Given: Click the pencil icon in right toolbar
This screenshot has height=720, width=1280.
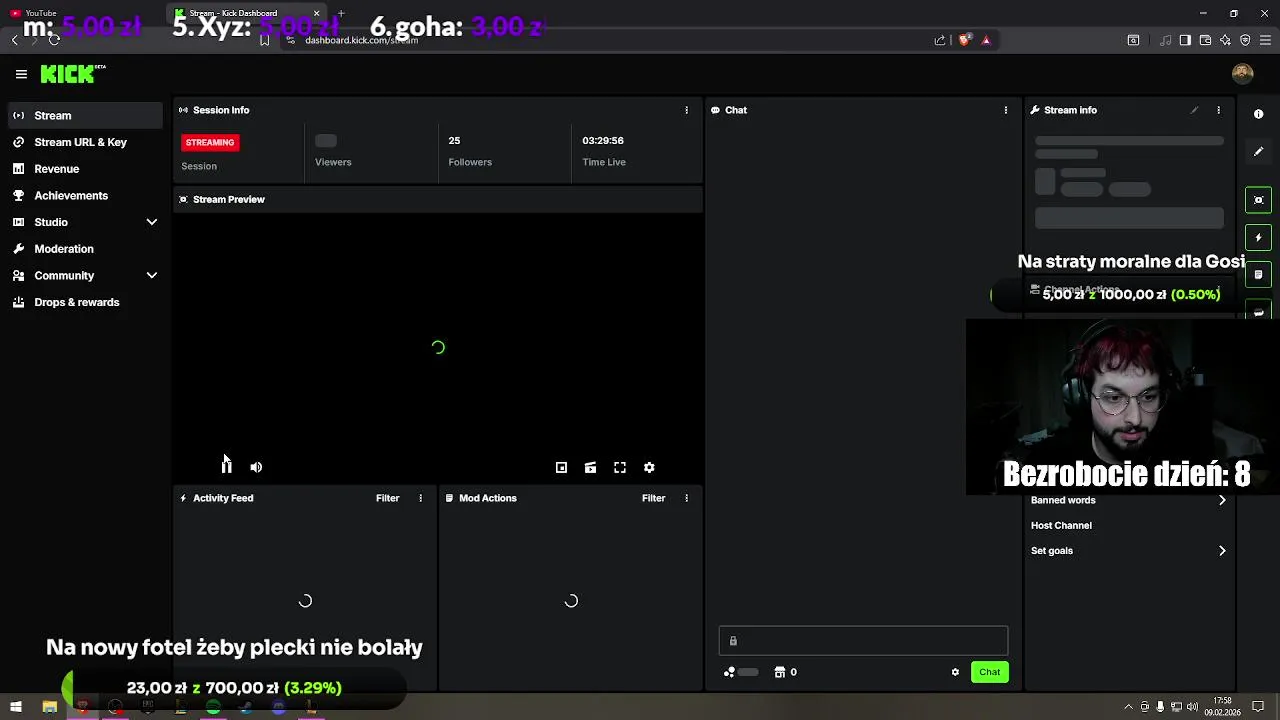Looking at the screenshot, I should click(x=1258, y=151).
